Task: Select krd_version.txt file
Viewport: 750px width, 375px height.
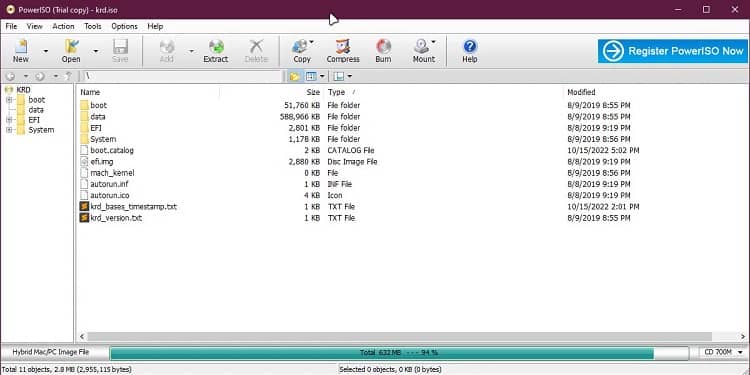Action: coord(116,218)
